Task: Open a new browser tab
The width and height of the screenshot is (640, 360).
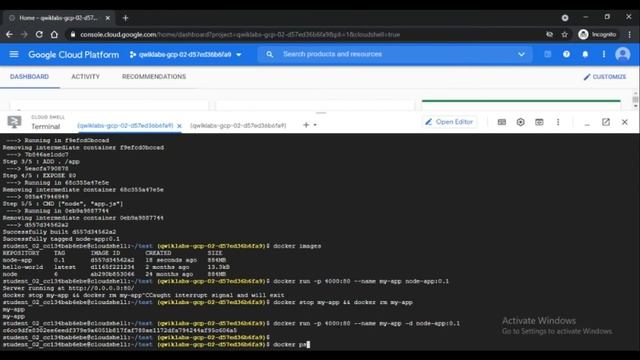Action: click(x=125, y=18)
